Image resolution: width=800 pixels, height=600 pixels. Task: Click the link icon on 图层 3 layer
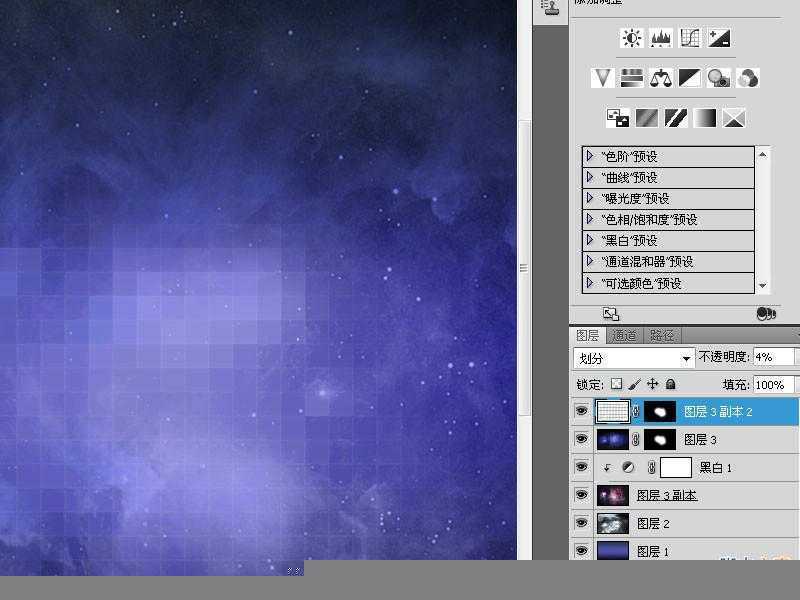[636, 439]
